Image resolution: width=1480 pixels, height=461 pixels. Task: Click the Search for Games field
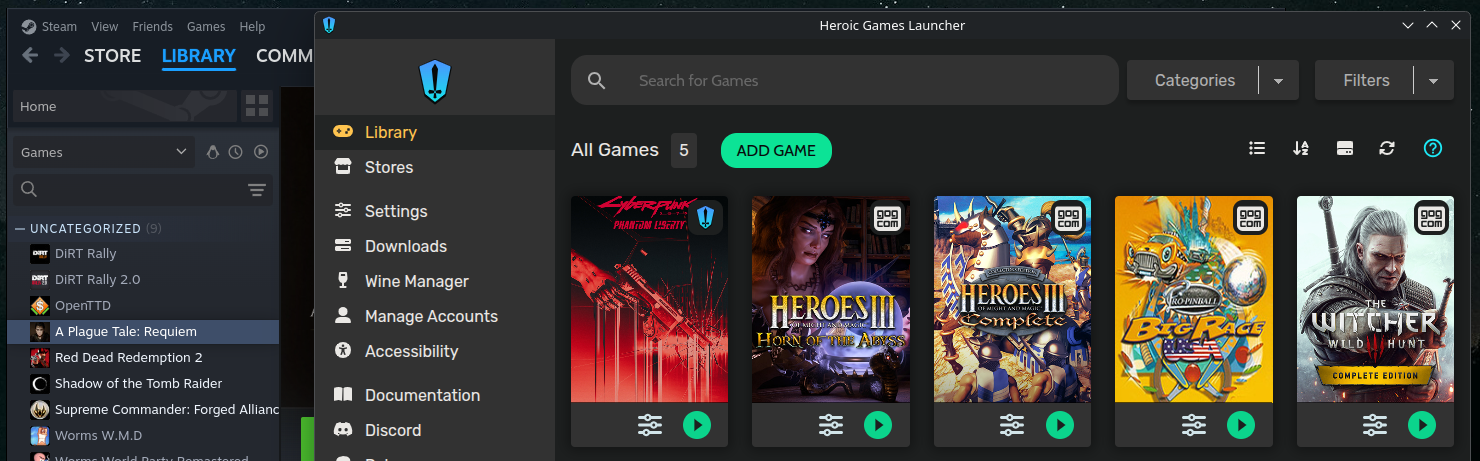click(860, 80)
